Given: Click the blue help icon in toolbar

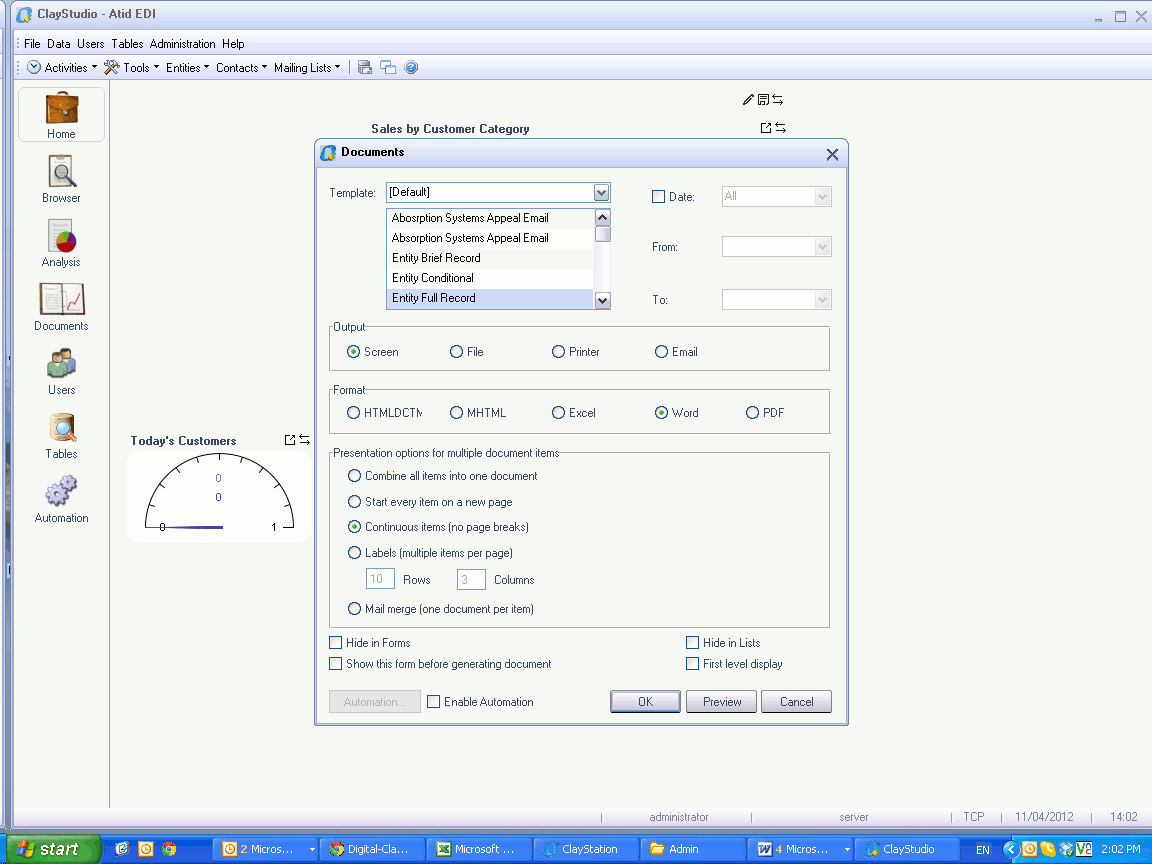Looking at the screenshot, I should (411, 68).
